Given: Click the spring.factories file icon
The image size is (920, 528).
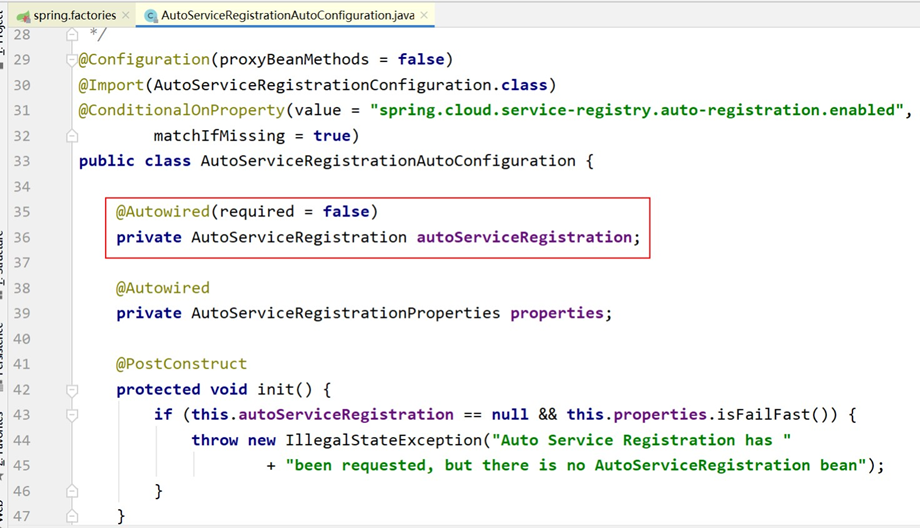Looking at the screenshot, I should point(23,16).
